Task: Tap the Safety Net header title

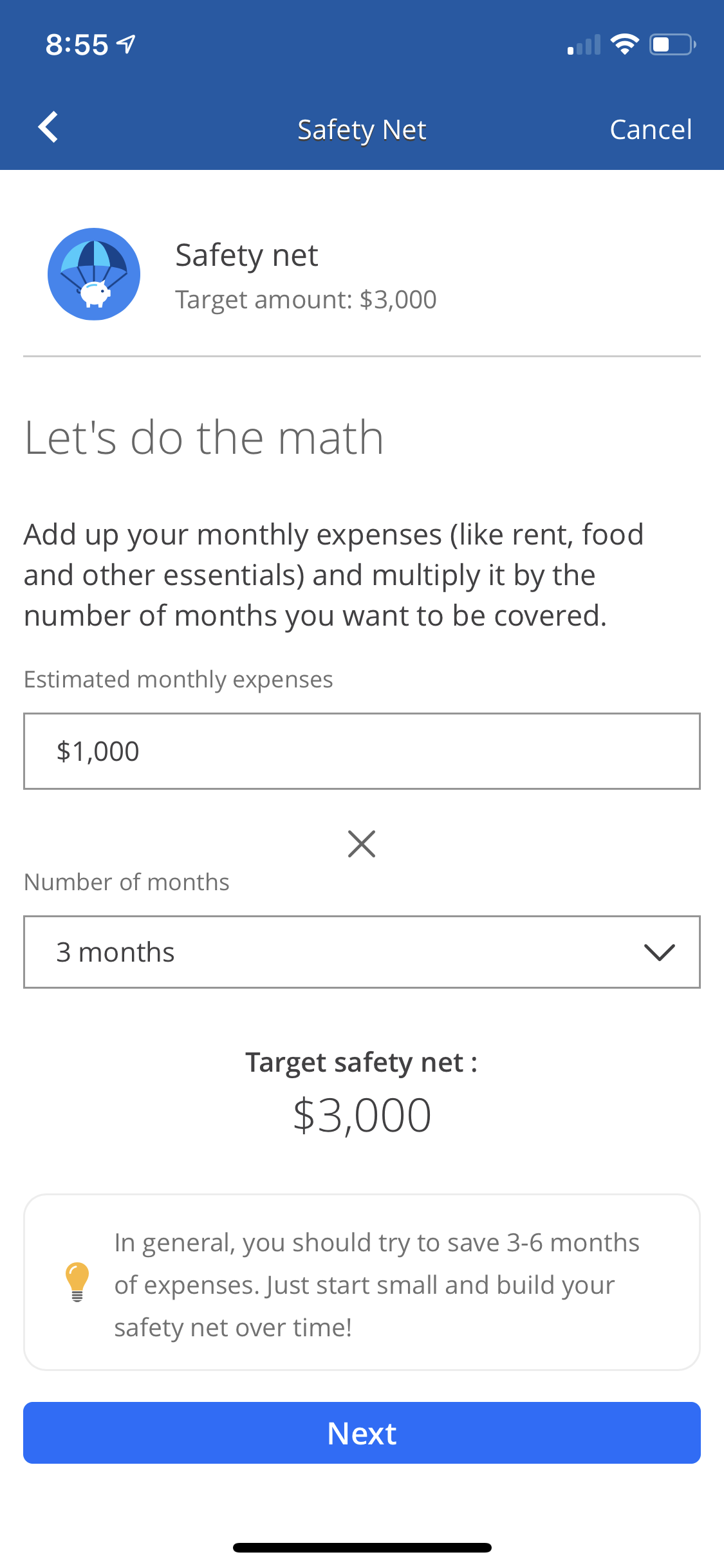Action: (x=362, y=129)
